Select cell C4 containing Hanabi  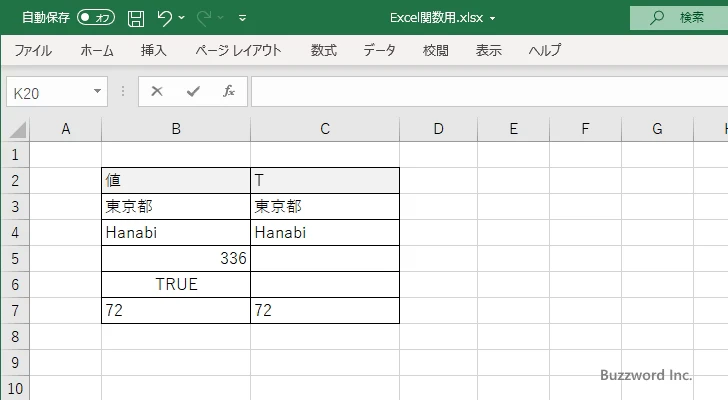(x=325, y=232)
